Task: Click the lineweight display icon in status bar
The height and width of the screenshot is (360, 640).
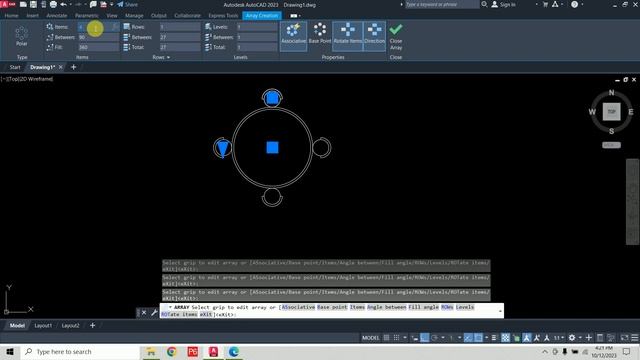Action: coord(493,338)
